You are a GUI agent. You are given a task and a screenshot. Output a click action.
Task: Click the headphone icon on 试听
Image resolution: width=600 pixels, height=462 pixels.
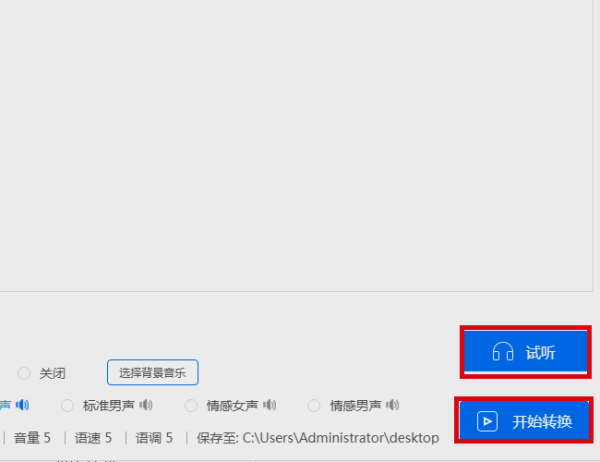[x=503, y=351]
